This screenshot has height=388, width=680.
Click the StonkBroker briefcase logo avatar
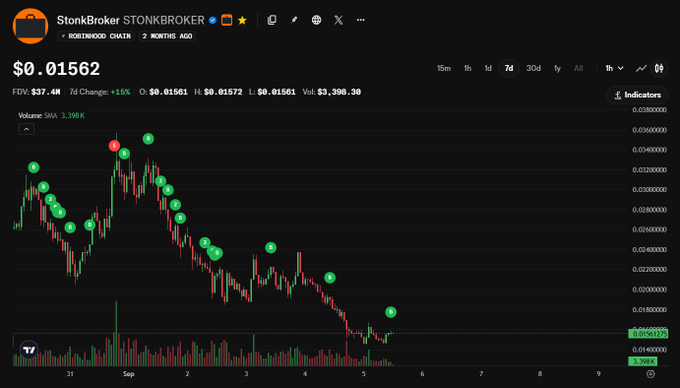[30, 26]
